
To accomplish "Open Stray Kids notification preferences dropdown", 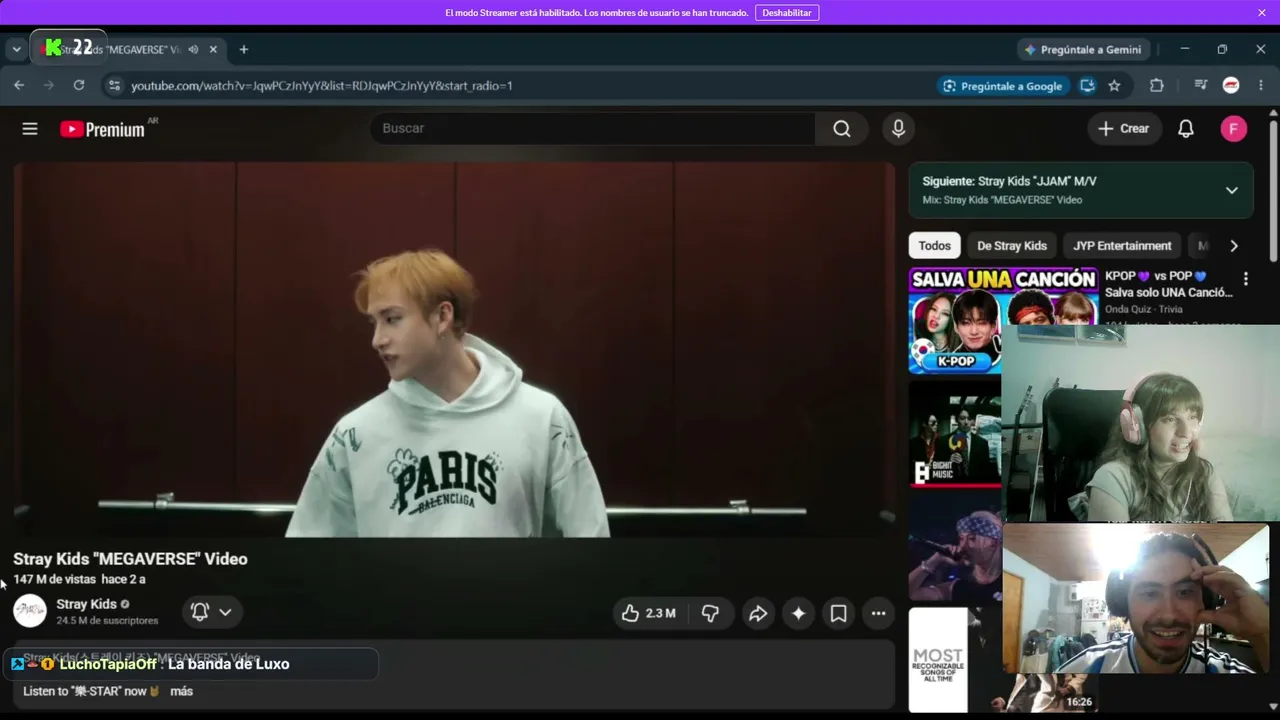I will (211, 612).
